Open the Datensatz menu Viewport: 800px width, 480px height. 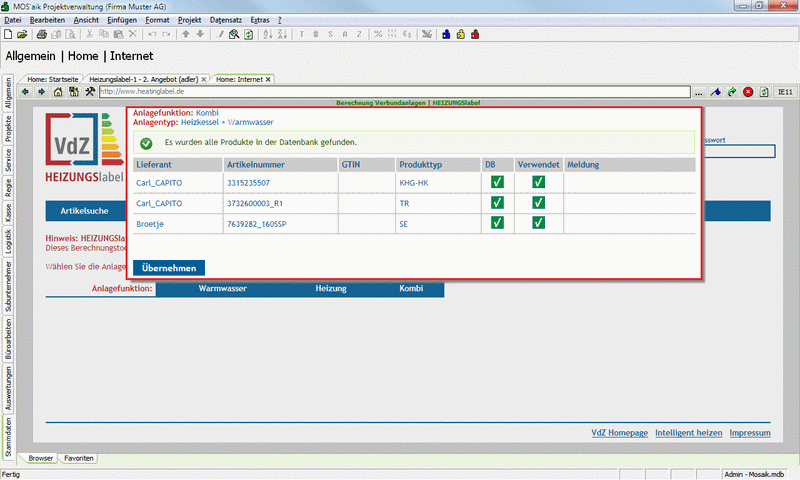(x=226, y=20)
